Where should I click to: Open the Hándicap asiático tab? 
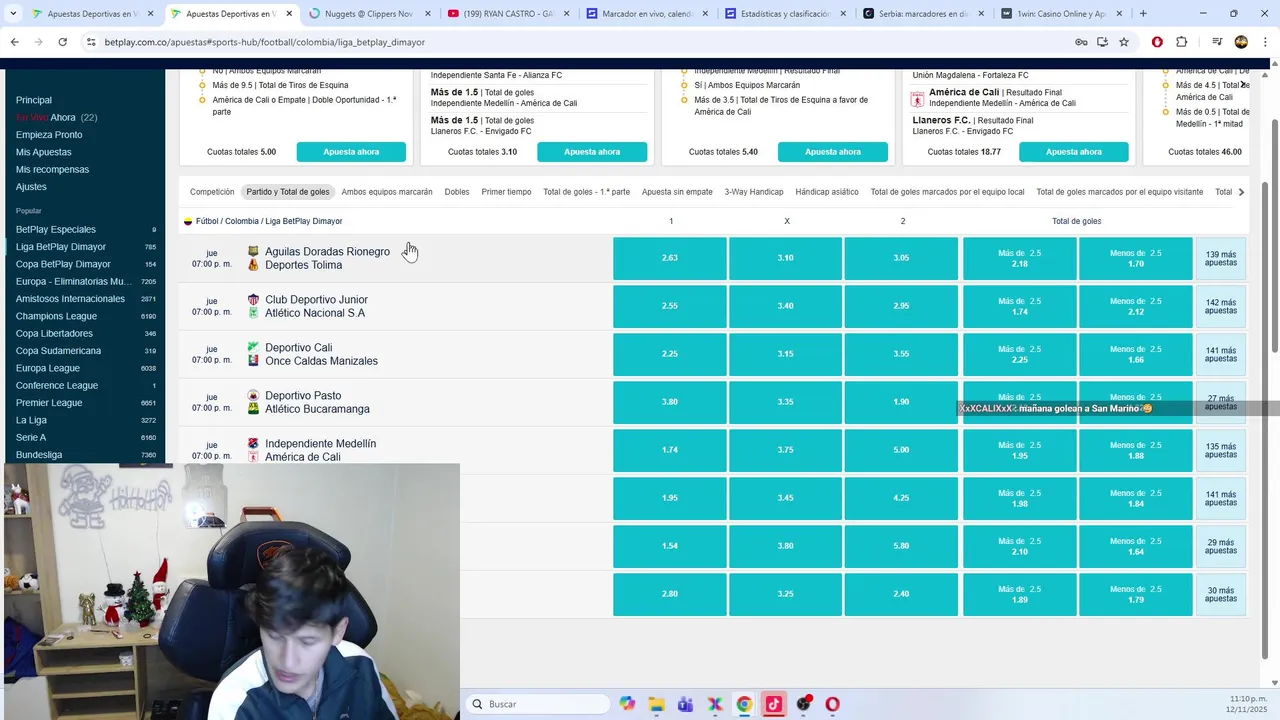[x=827, y=192]
